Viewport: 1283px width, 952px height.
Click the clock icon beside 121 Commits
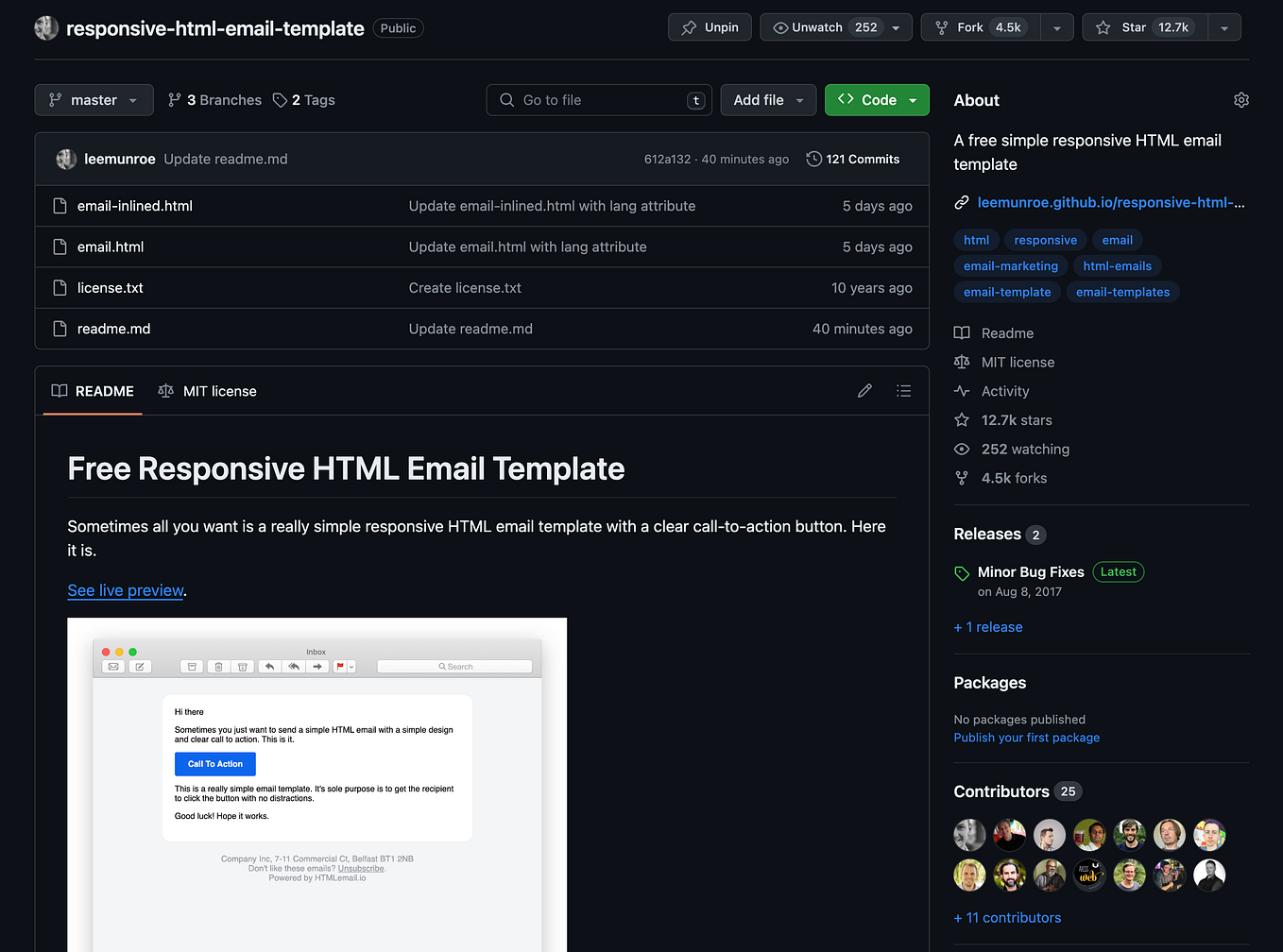tap(813, 159)
